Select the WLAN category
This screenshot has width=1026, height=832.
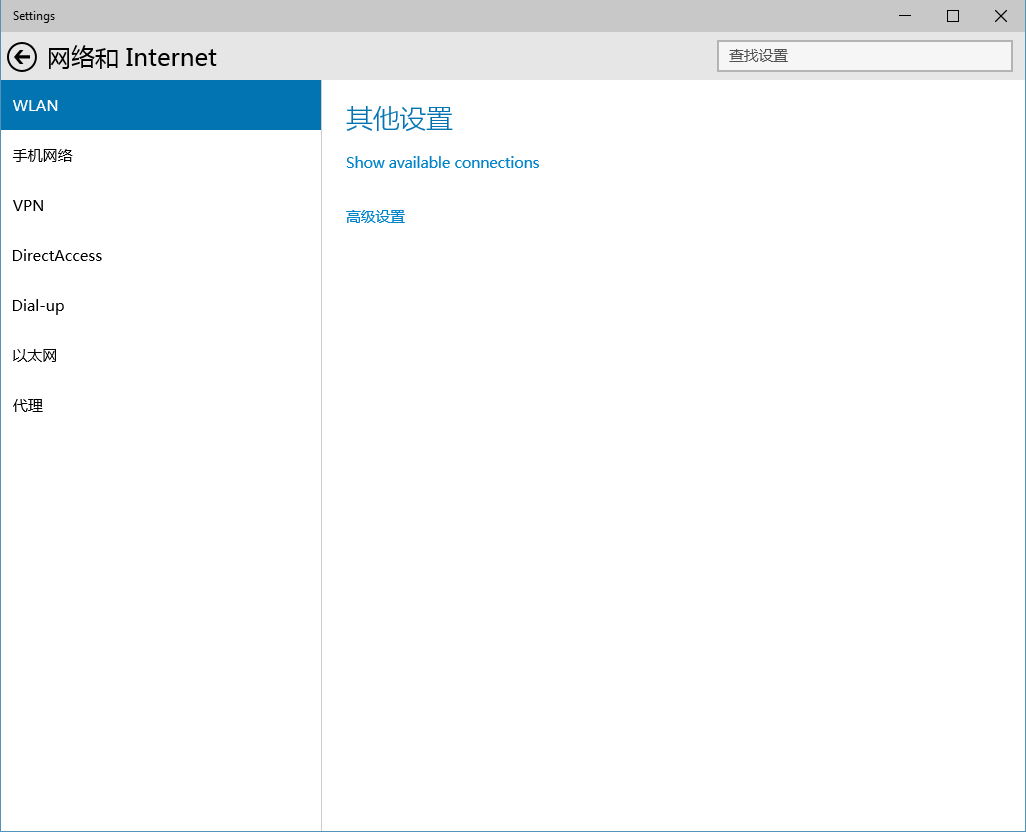click(x=161, y=105)
